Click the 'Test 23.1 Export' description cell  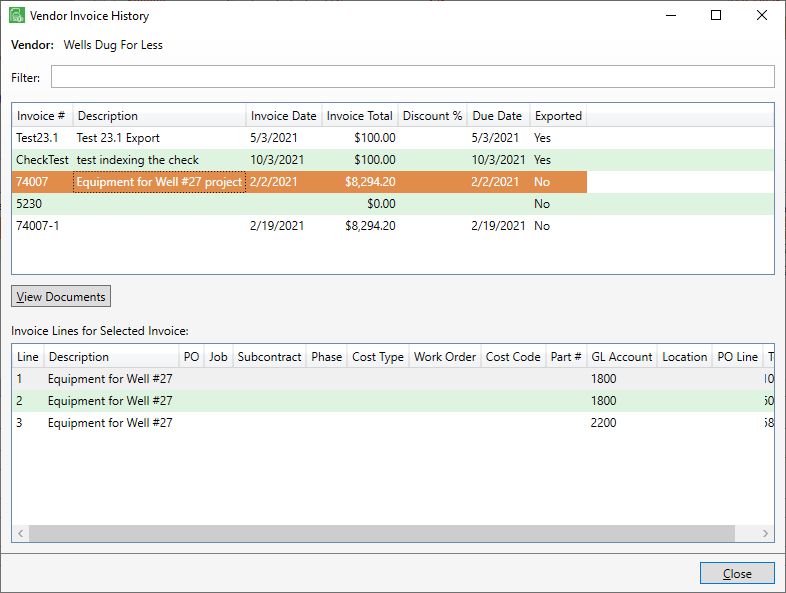118,138
